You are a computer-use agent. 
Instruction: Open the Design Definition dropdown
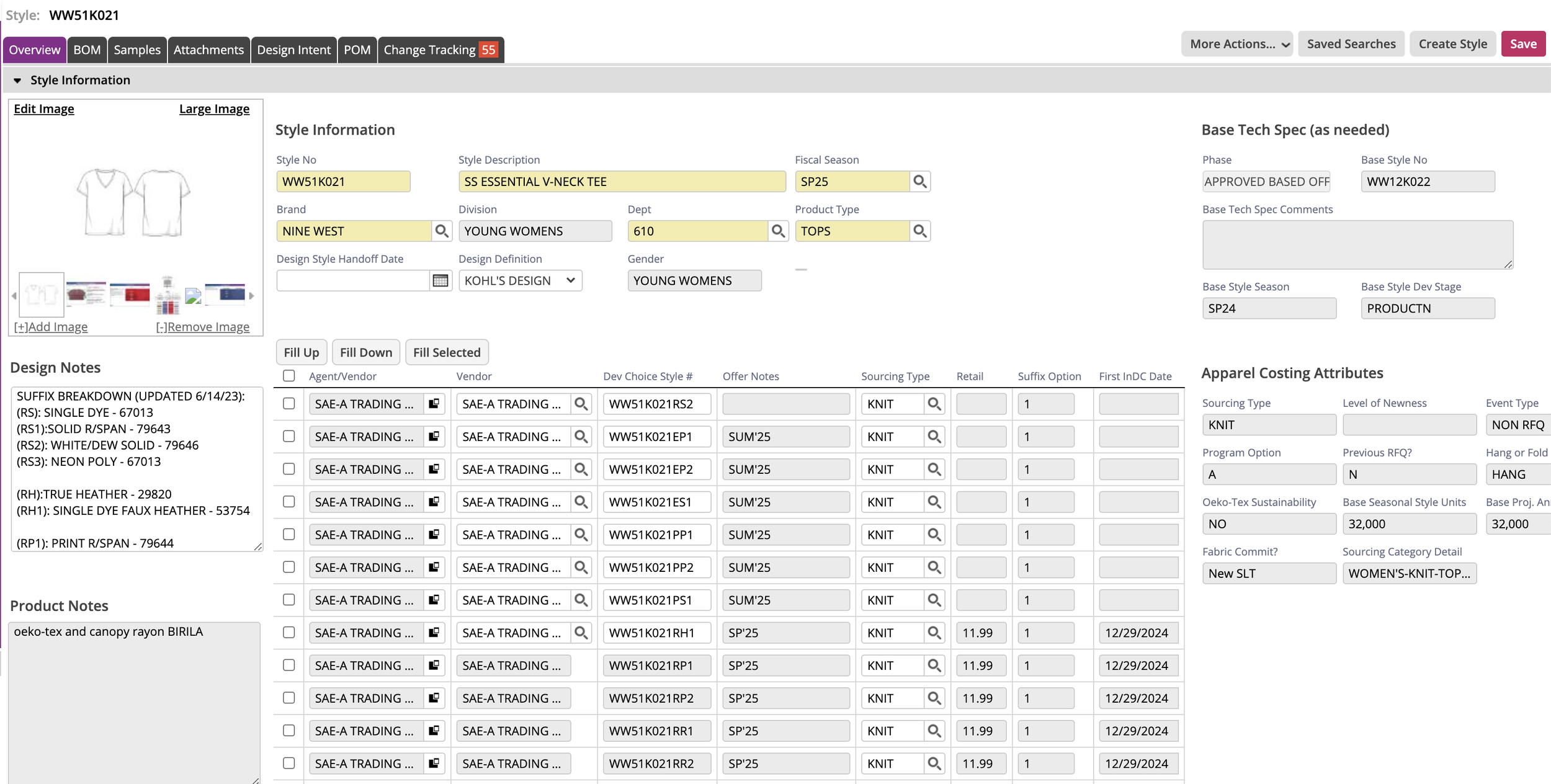520,281
